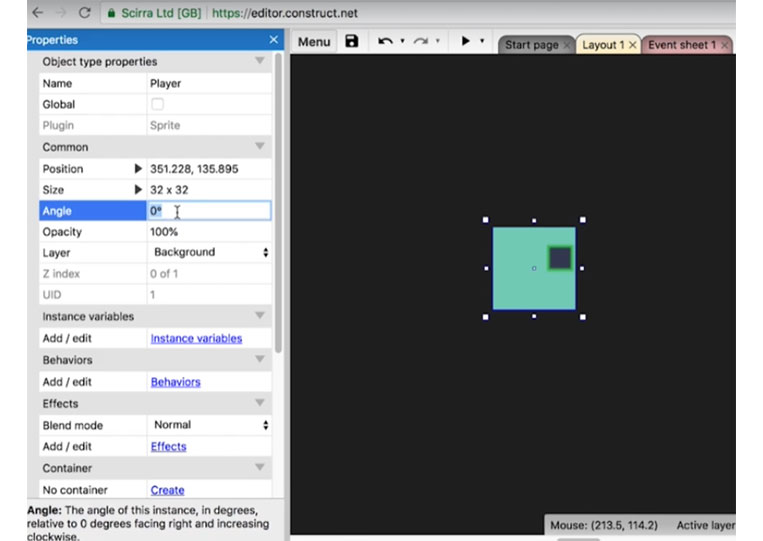Click the sprite's origin point marker
The width and height of the screenshot is (763, 541).
[534, 268]
